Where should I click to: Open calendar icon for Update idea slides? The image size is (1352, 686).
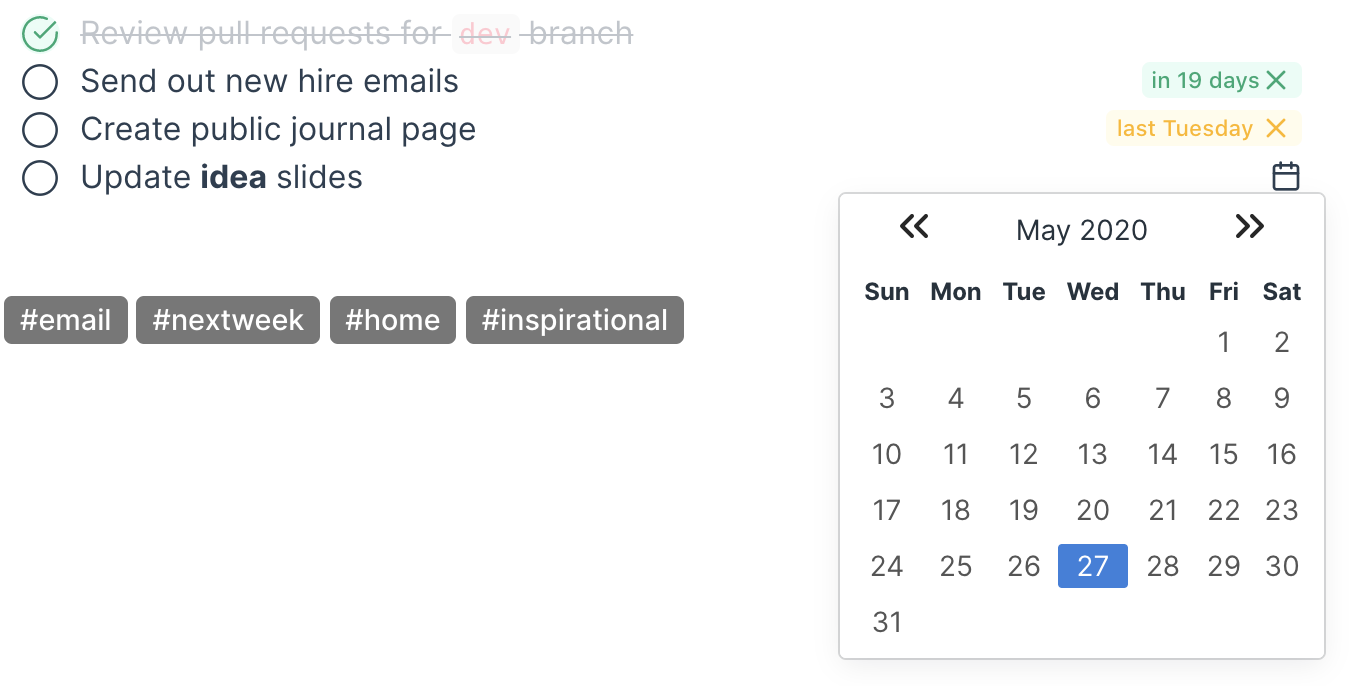1285,177
